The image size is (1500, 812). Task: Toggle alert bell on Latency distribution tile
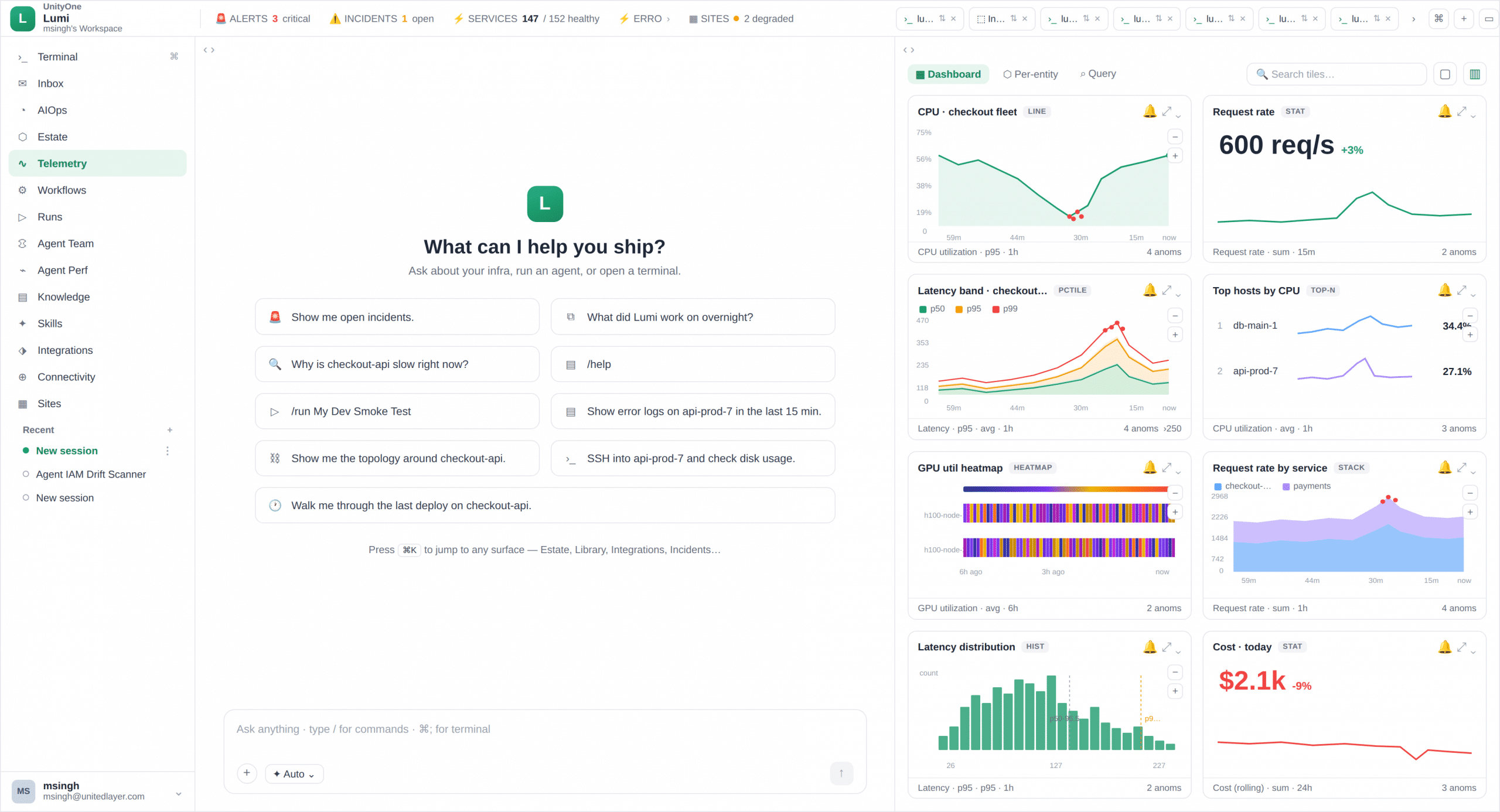(x=1150, y=647)
